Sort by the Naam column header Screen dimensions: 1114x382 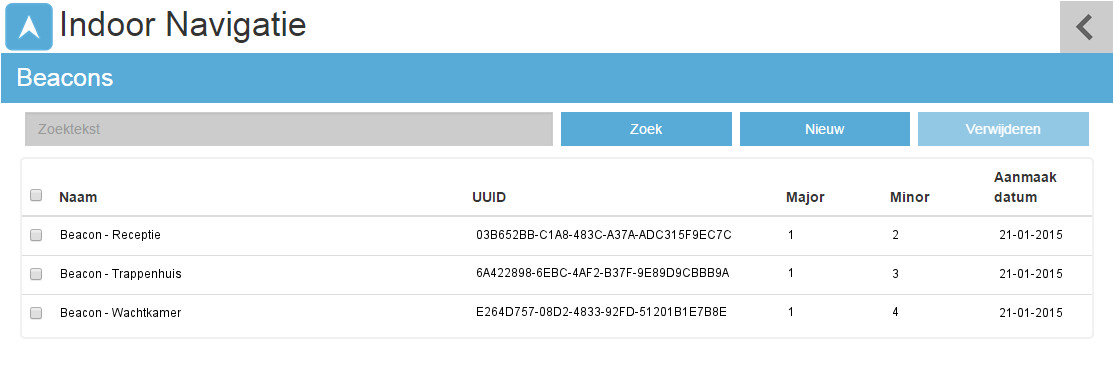(x=78, y=197)
